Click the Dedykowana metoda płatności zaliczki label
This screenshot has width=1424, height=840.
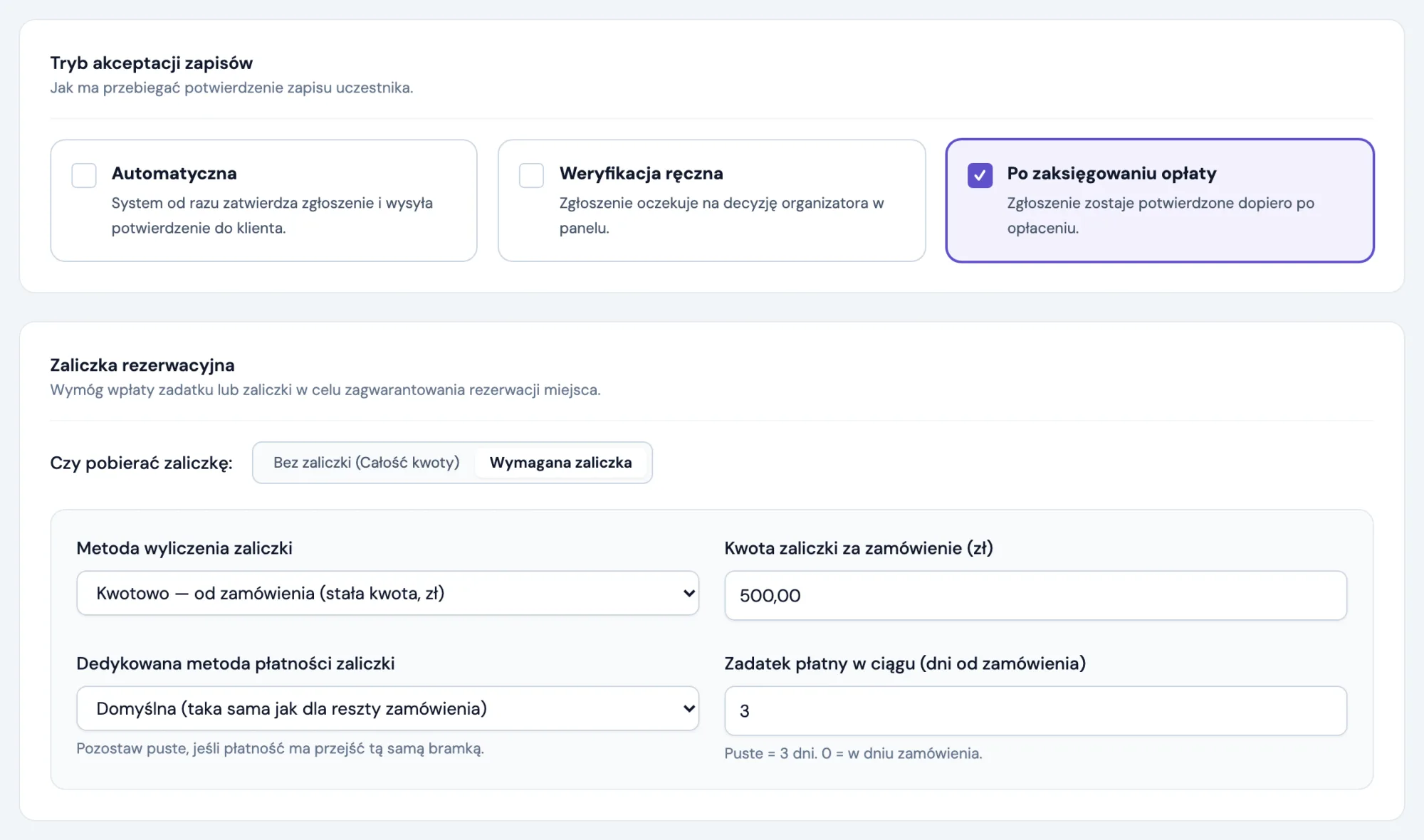tap(236, 663)
